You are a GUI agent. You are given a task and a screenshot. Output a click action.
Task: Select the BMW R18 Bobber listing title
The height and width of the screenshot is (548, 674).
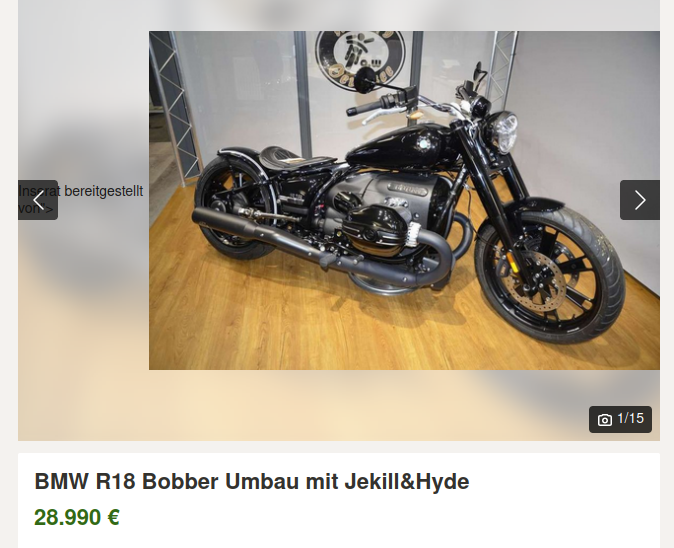(x=251, y=481)
